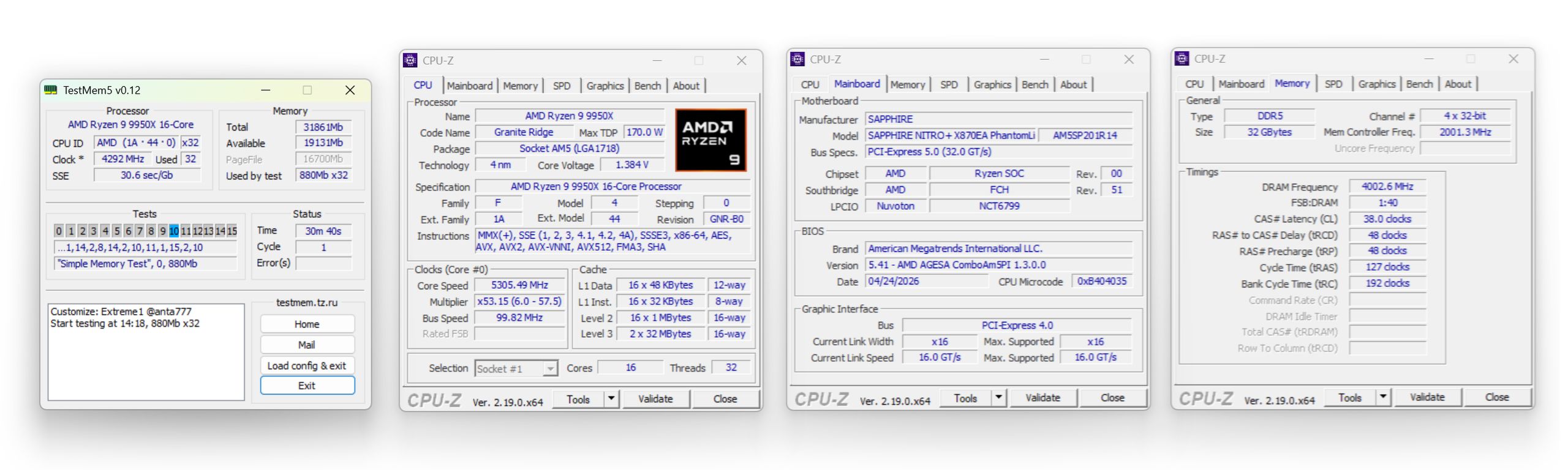Screen dimensions: 1568x470
Task: Open About tab in first CPU-Z window
Action: tap(686, 86)
